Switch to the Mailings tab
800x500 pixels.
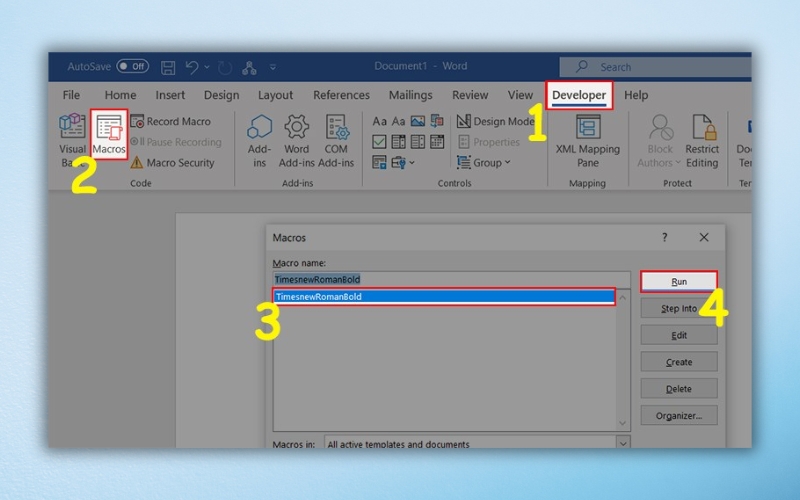(x=411, y=95)
